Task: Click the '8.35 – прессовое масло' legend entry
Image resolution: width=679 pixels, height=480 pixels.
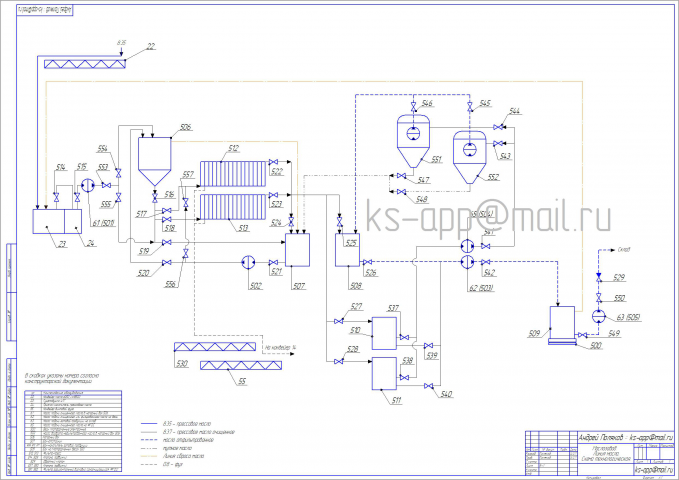Action: 187,424
